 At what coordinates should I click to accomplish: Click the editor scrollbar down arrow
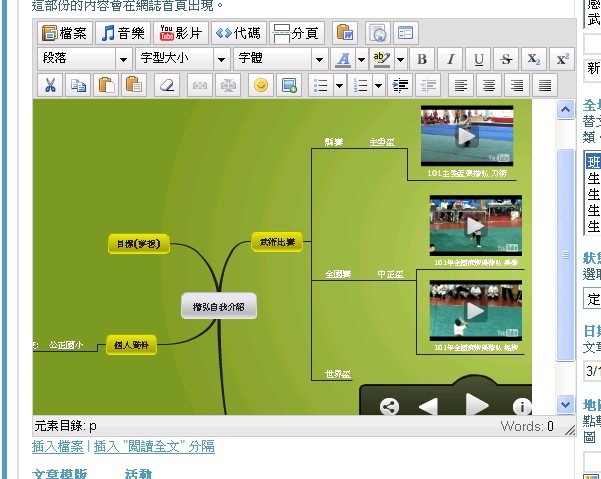click(565, 404)
